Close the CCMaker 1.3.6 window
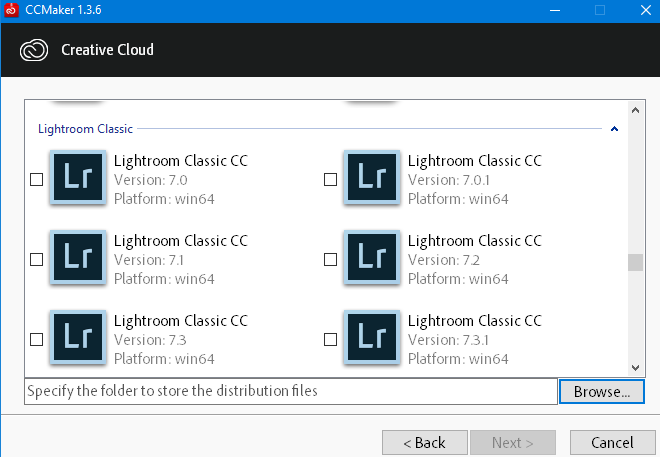This screenshot has height=457, width=660. [x=646, y=10]
